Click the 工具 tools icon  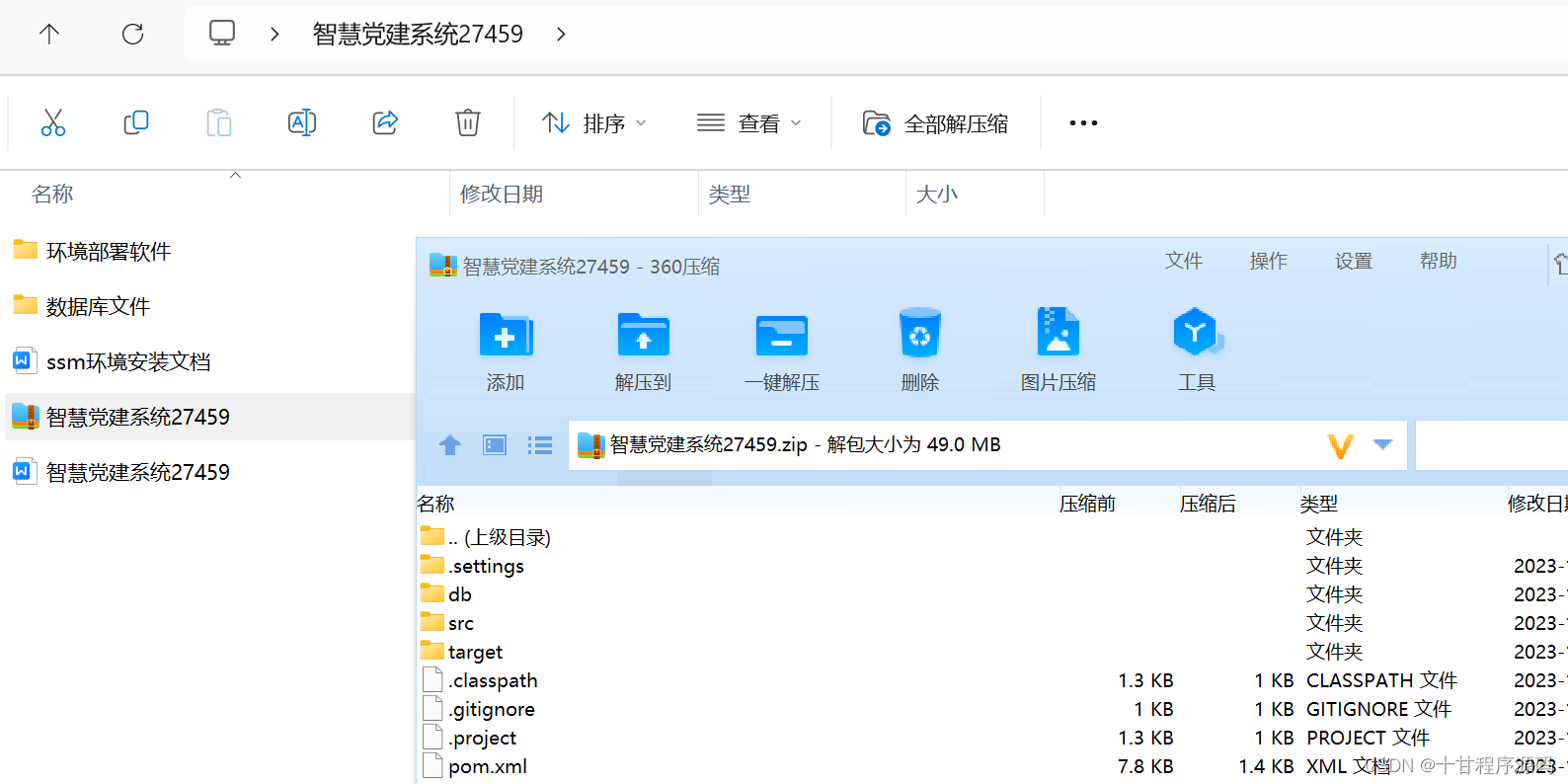tap(1197, 332)
